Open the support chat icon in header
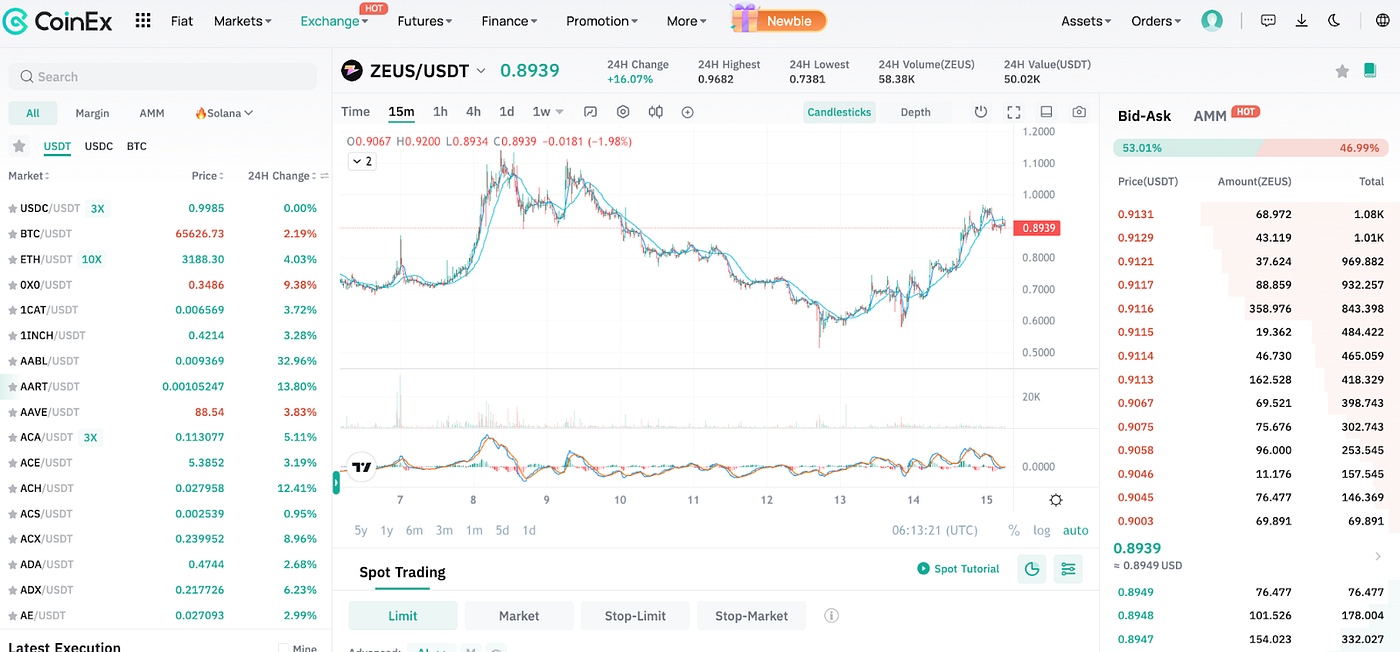 (x=1268, y=20)
